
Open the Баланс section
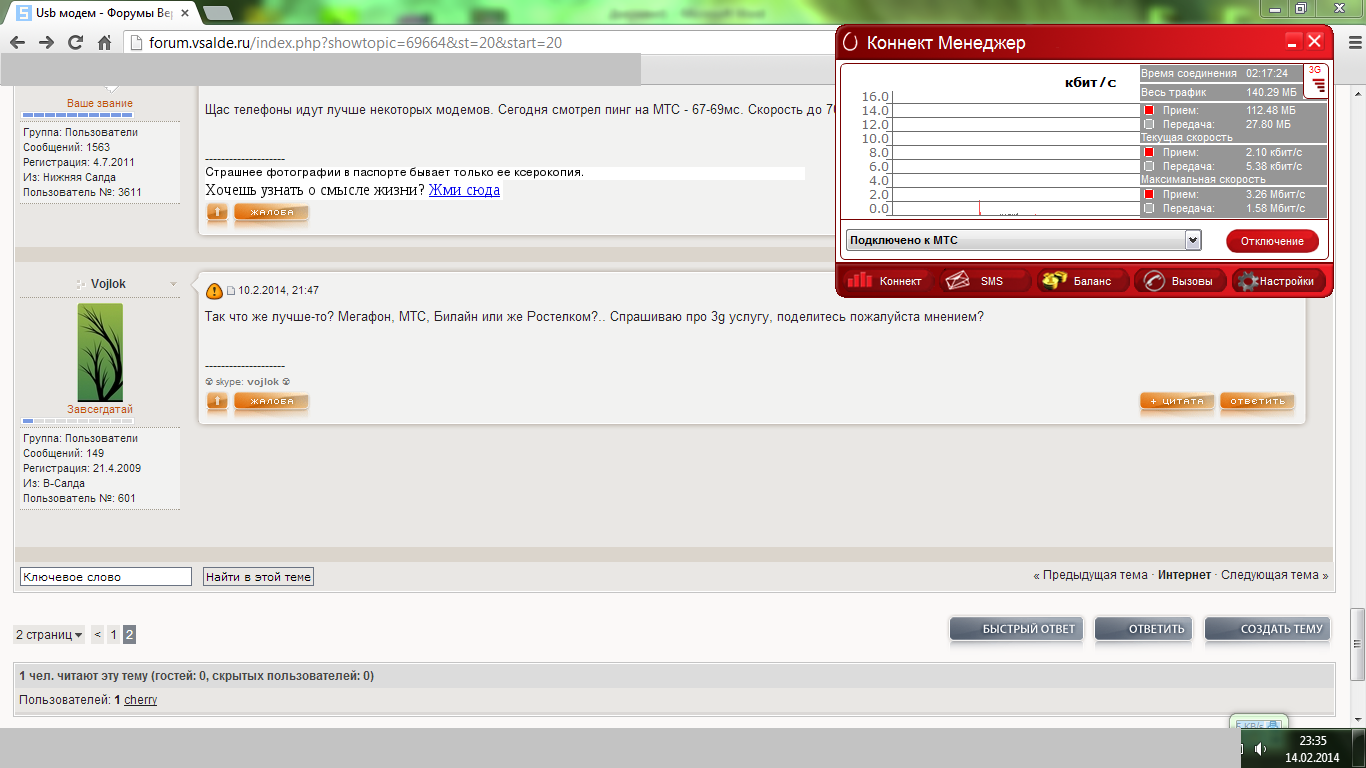pyautogui.click(x=1081, y=281)
